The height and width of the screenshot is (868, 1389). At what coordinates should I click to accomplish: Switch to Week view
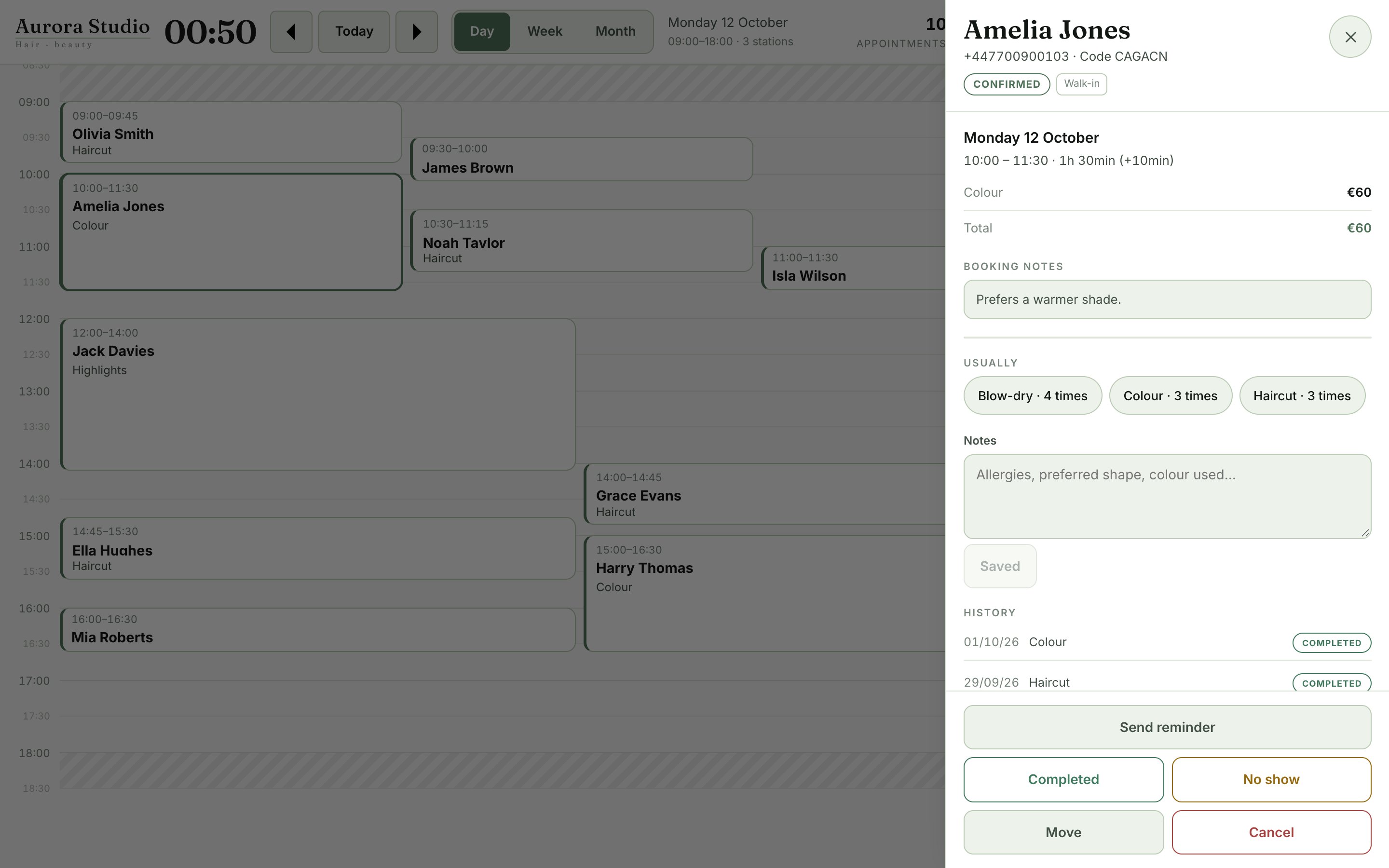point(545,31)
